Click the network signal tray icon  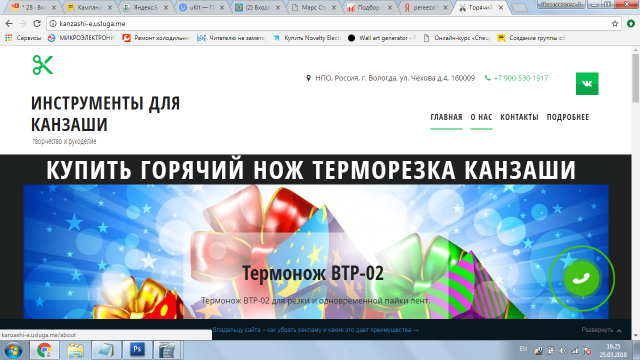575,350
